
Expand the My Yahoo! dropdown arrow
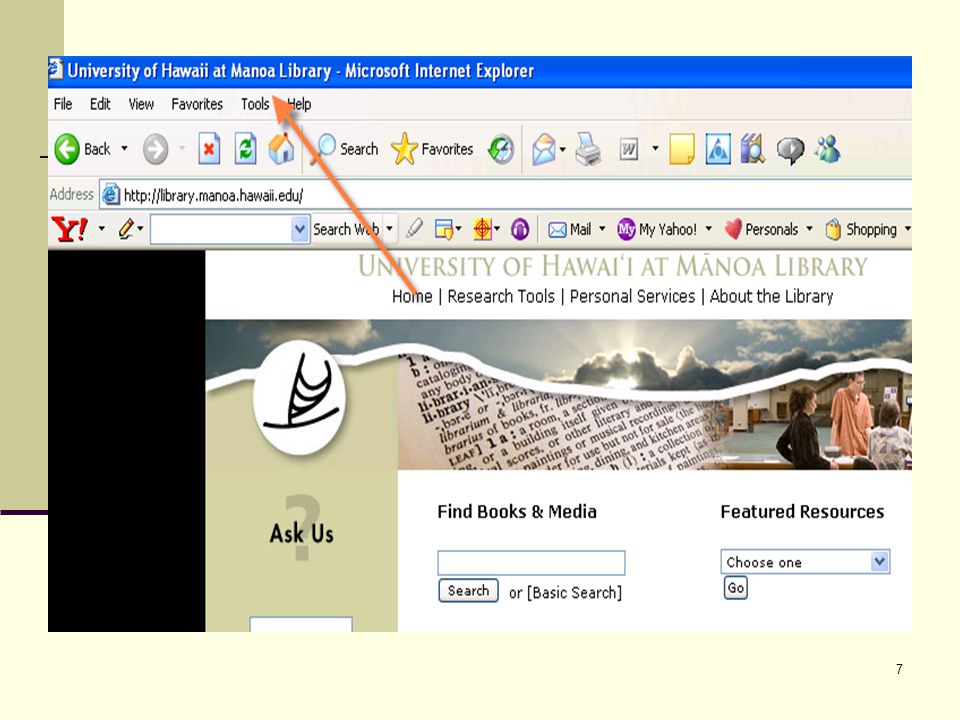(x=708, y=228)
